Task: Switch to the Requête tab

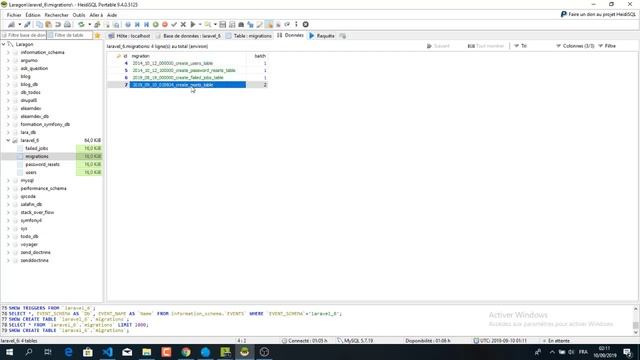Action: 322,36
